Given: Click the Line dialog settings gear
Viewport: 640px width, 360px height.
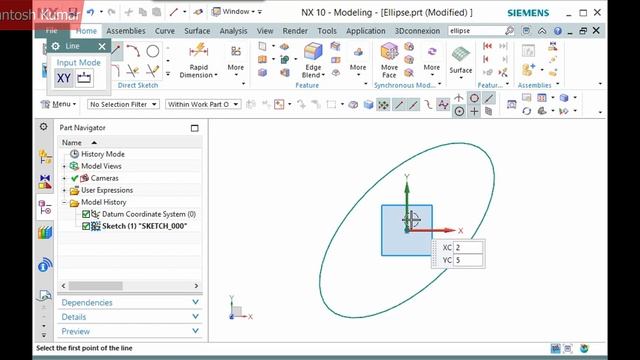Looking at the screenshot, I should point(56,46).
